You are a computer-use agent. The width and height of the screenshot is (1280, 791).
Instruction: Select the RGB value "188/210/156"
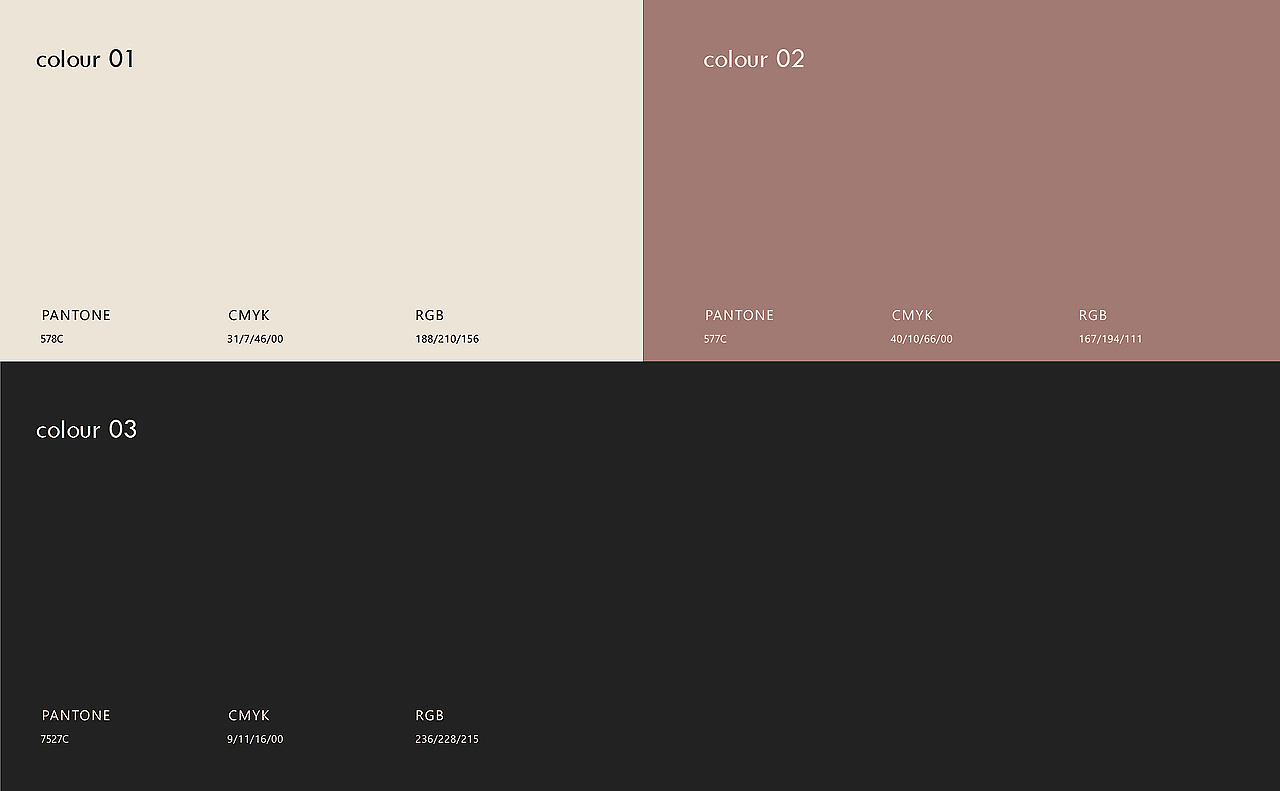447,339
